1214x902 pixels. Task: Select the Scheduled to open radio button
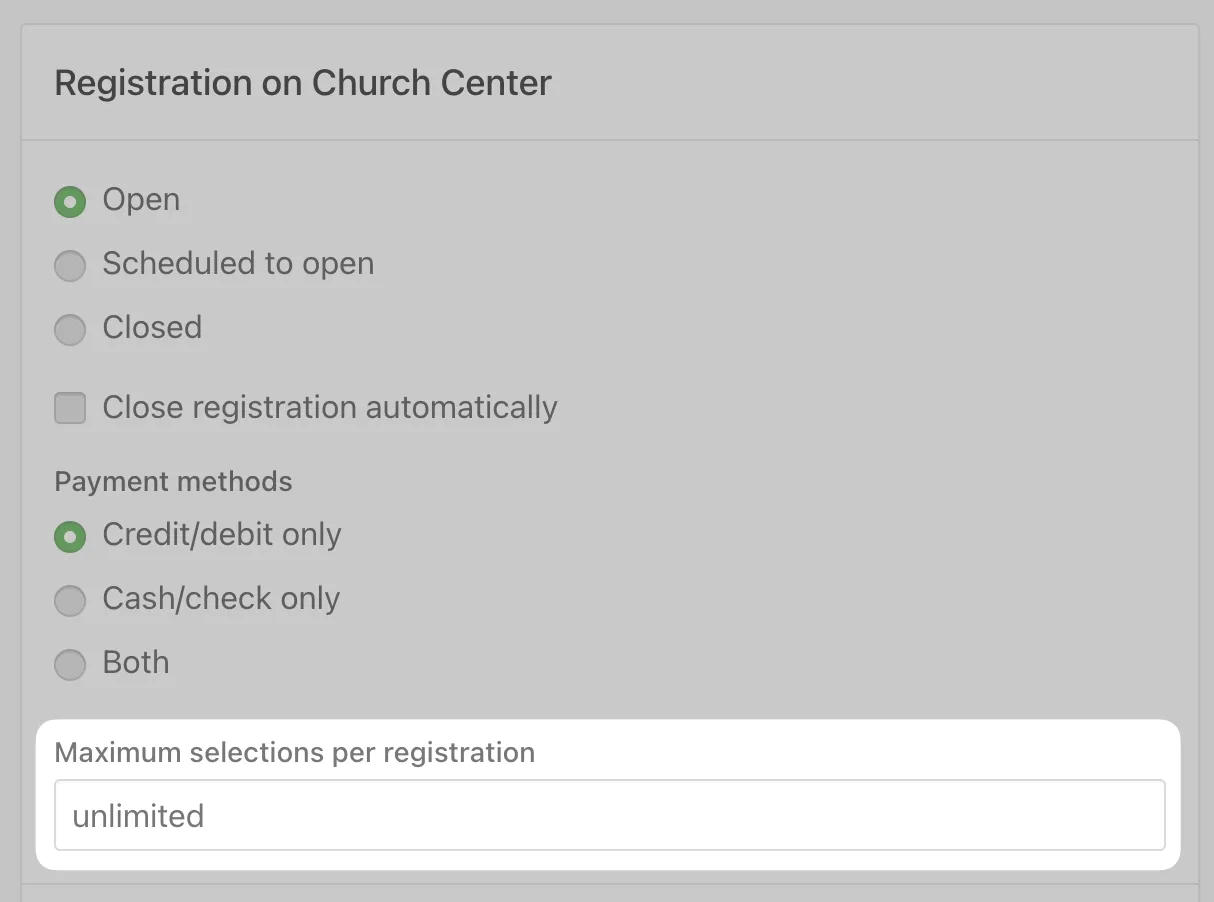pyautogui.click(x=69, y=265)
